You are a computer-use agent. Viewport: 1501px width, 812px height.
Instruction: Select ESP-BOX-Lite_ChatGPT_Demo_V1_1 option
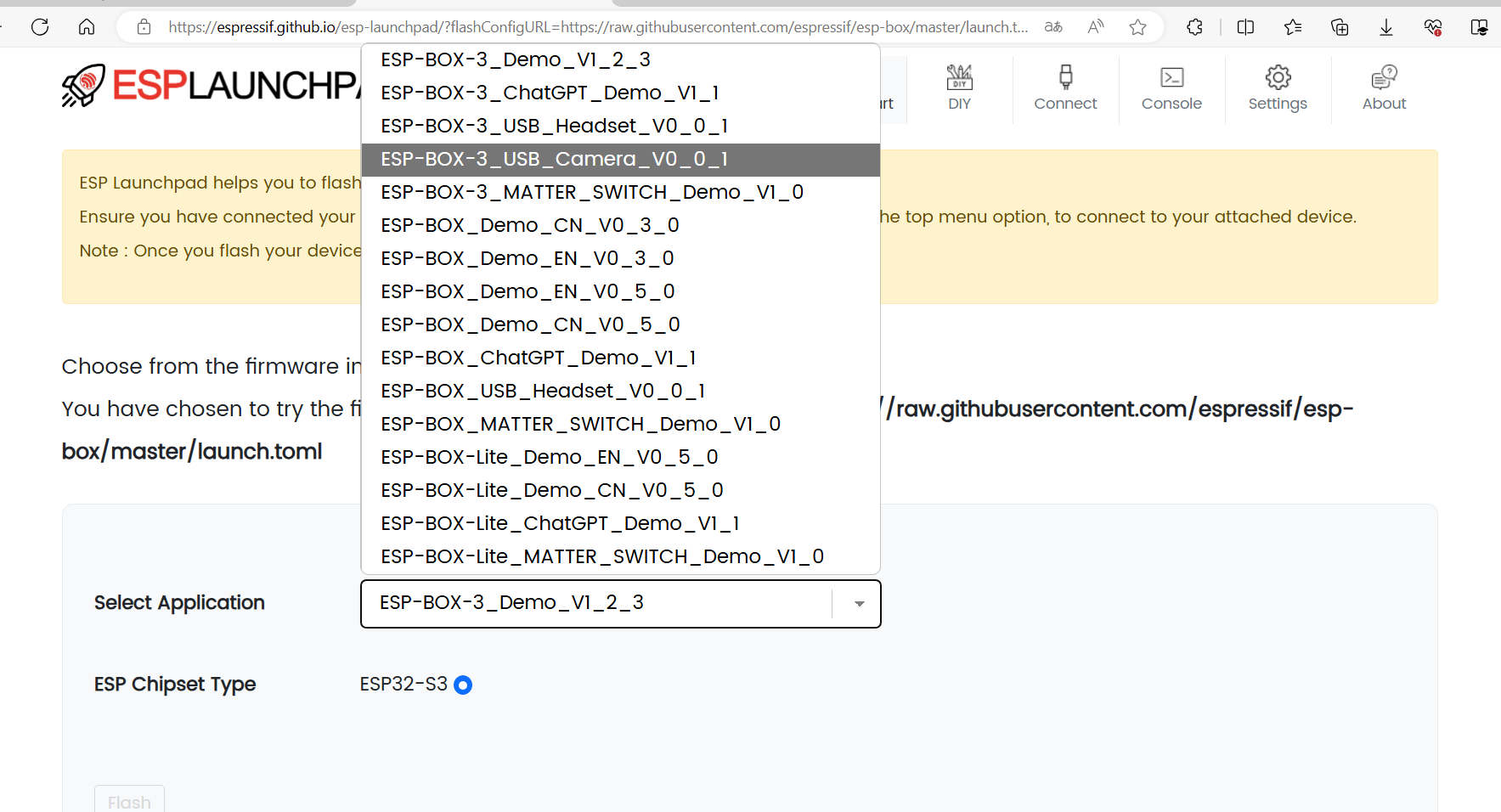click(621, 523)
